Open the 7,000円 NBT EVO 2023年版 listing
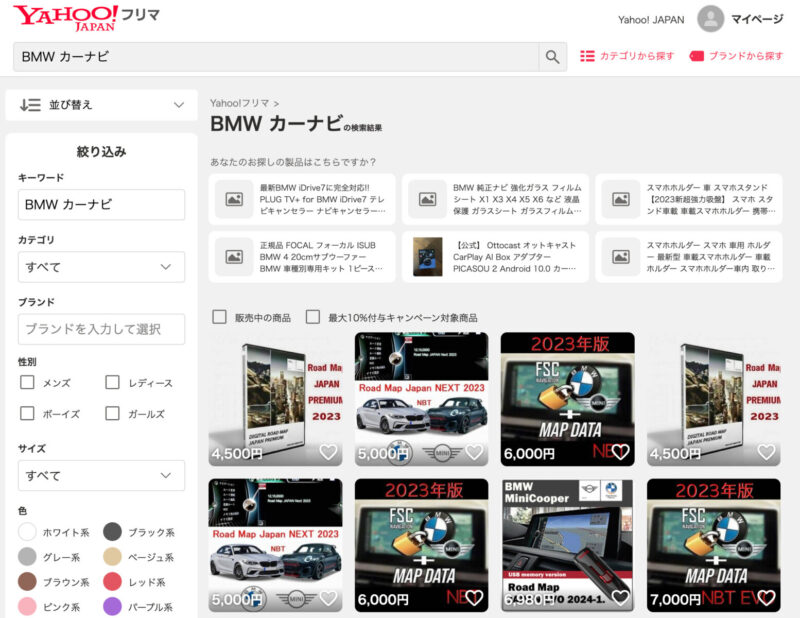Image resolution: width=800 pixels, height=618 pixels. point(714,545)
